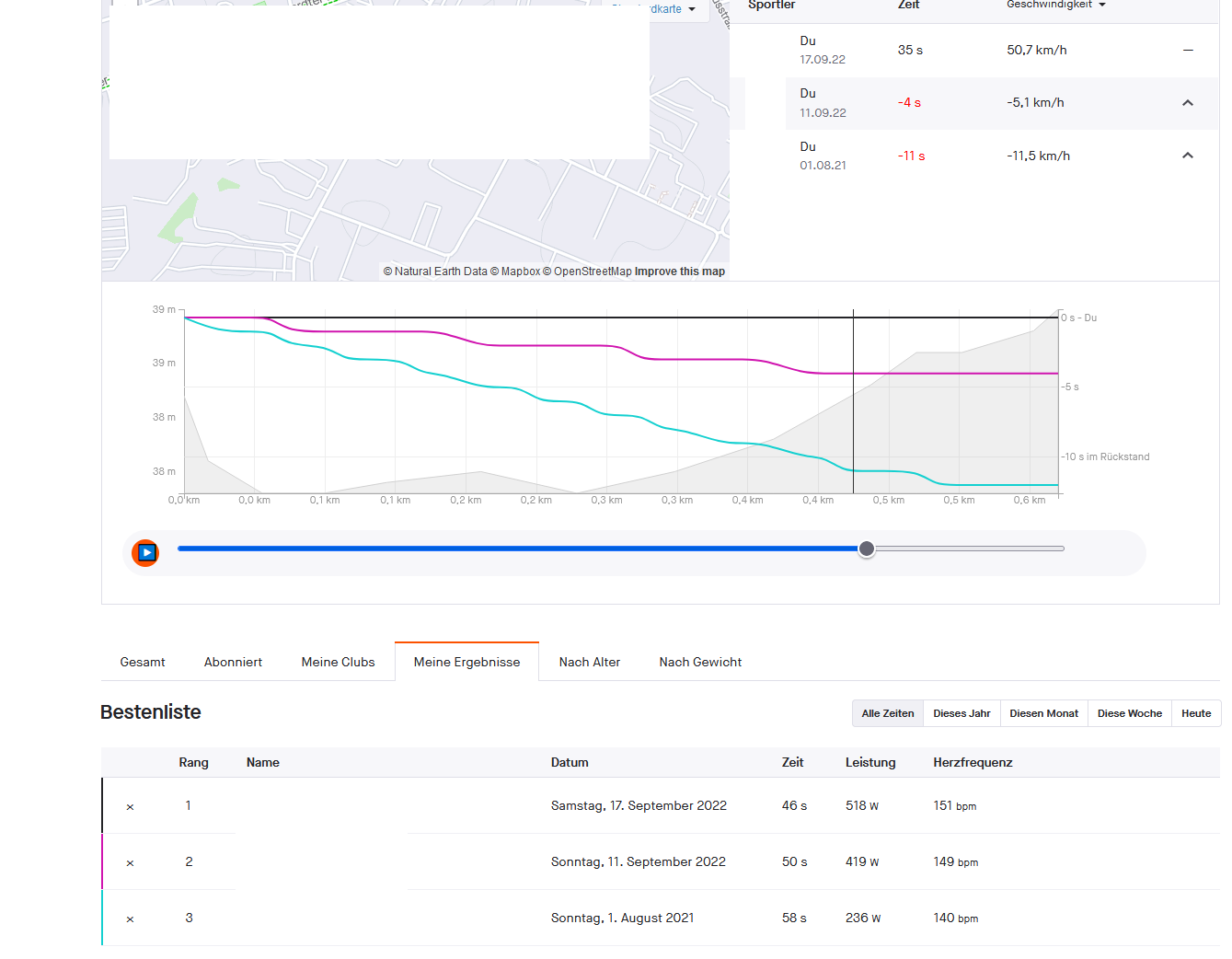The width and height of the screenshot is (1232, 959).
Task: Click the up chevron in the 11.09.22 row
Action: tap(1188, 103)
